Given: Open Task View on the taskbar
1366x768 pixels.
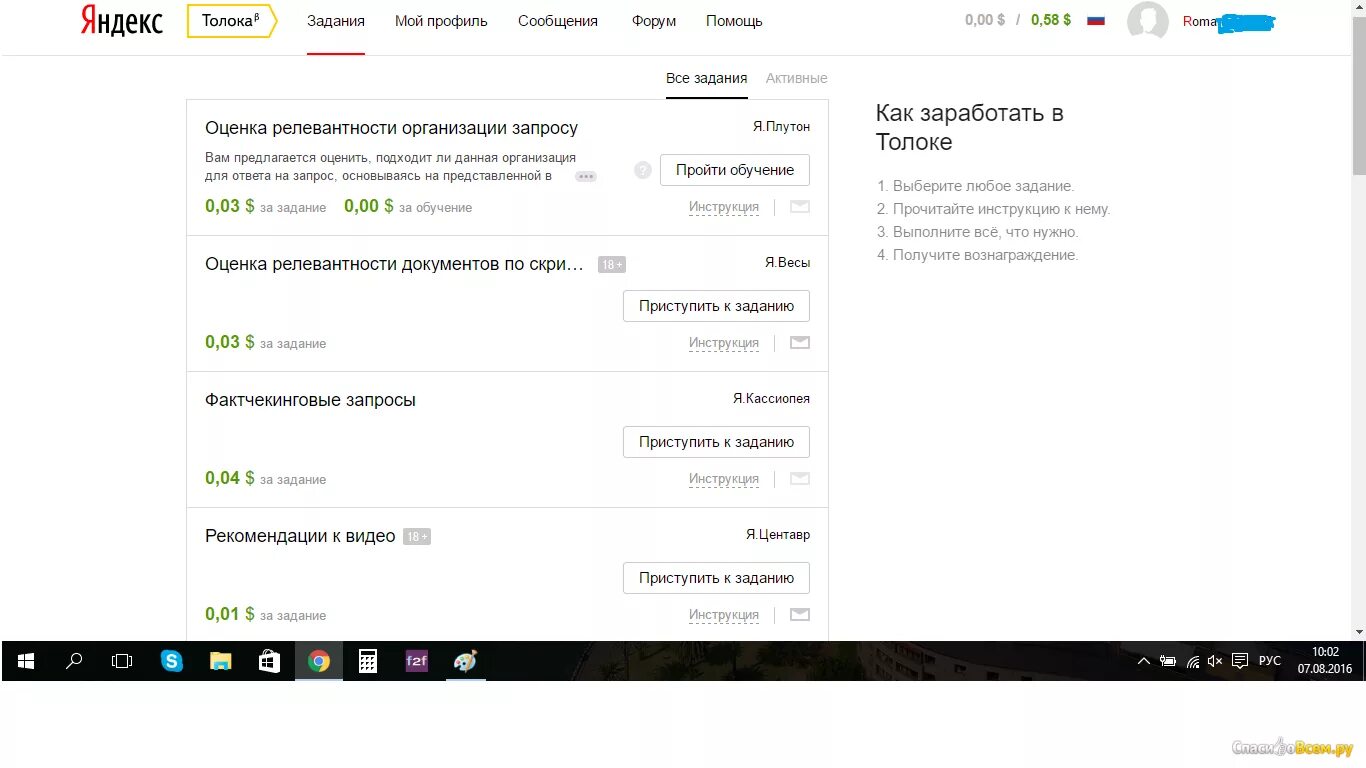Looking at the screenshot, I should point(122,661).
